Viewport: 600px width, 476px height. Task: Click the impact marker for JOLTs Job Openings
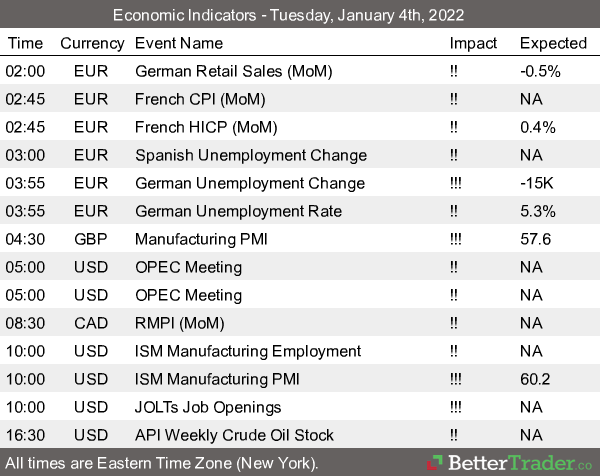(458, 407)
